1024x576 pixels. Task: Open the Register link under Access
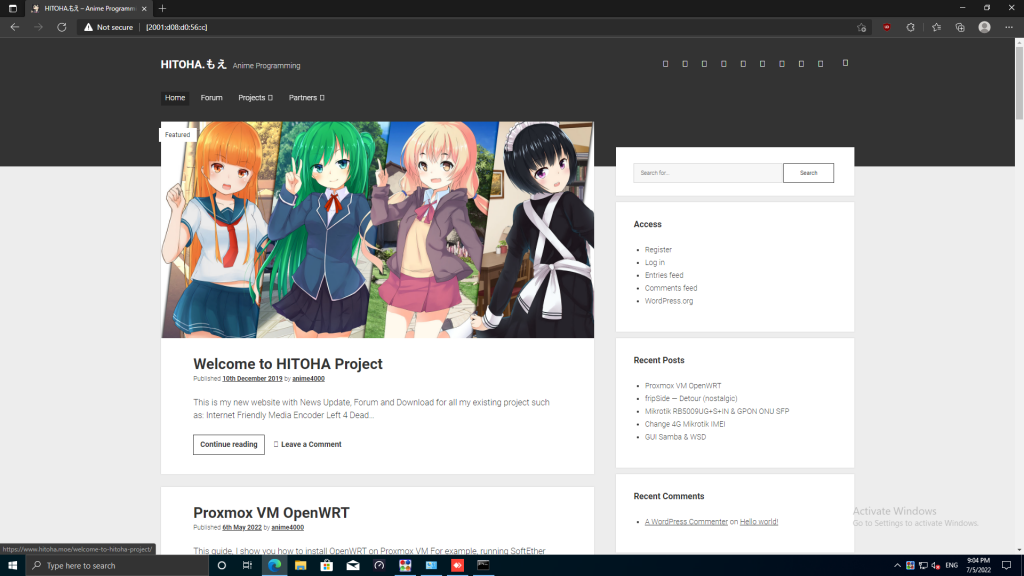point(658,249)
